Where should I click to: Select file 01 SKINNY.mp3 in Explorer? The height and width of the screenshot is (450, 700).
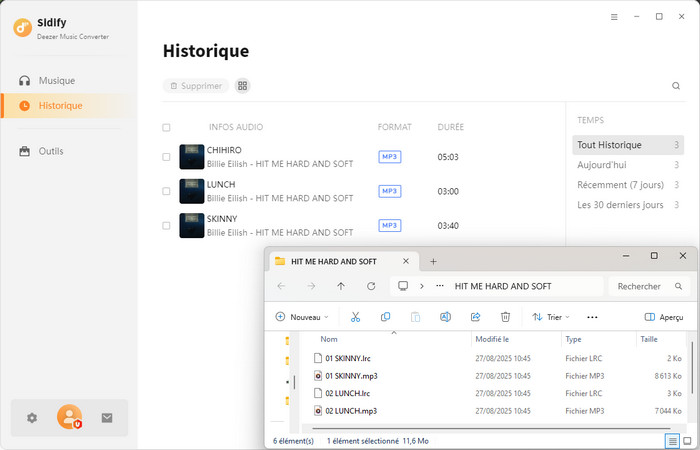351,376
